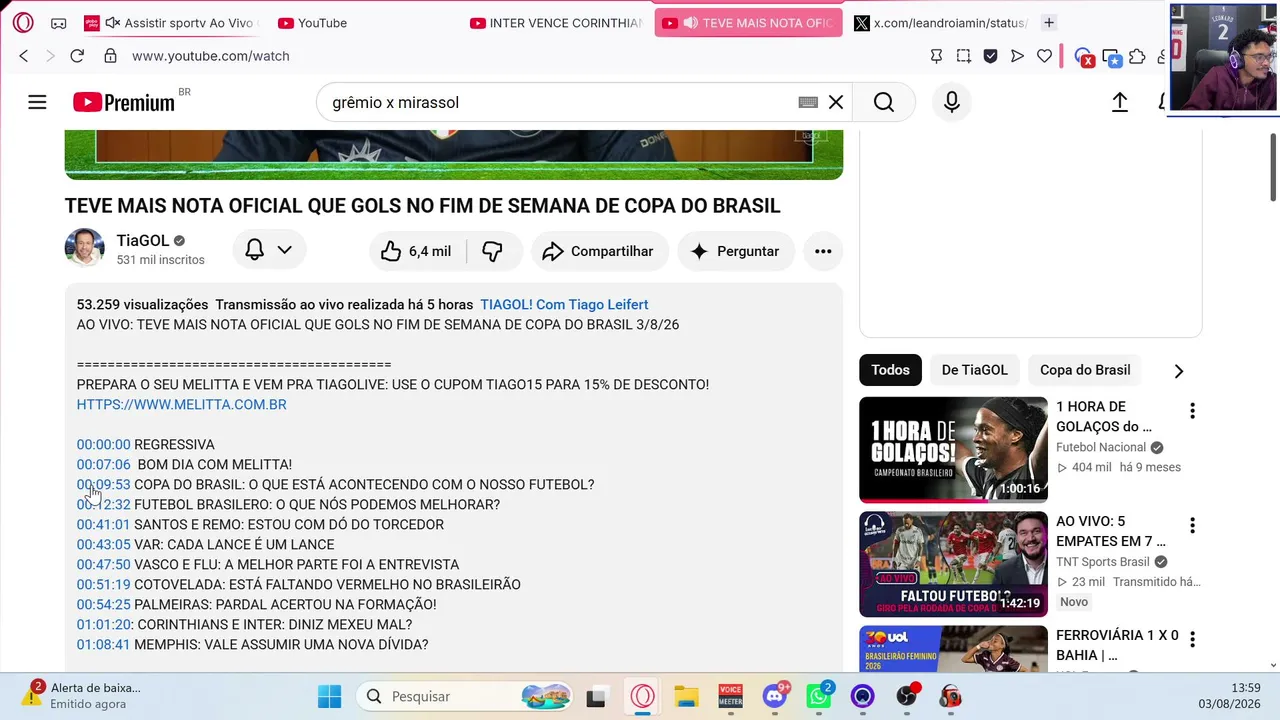Open WhatsApp from the taskbar

pos(819,696)
